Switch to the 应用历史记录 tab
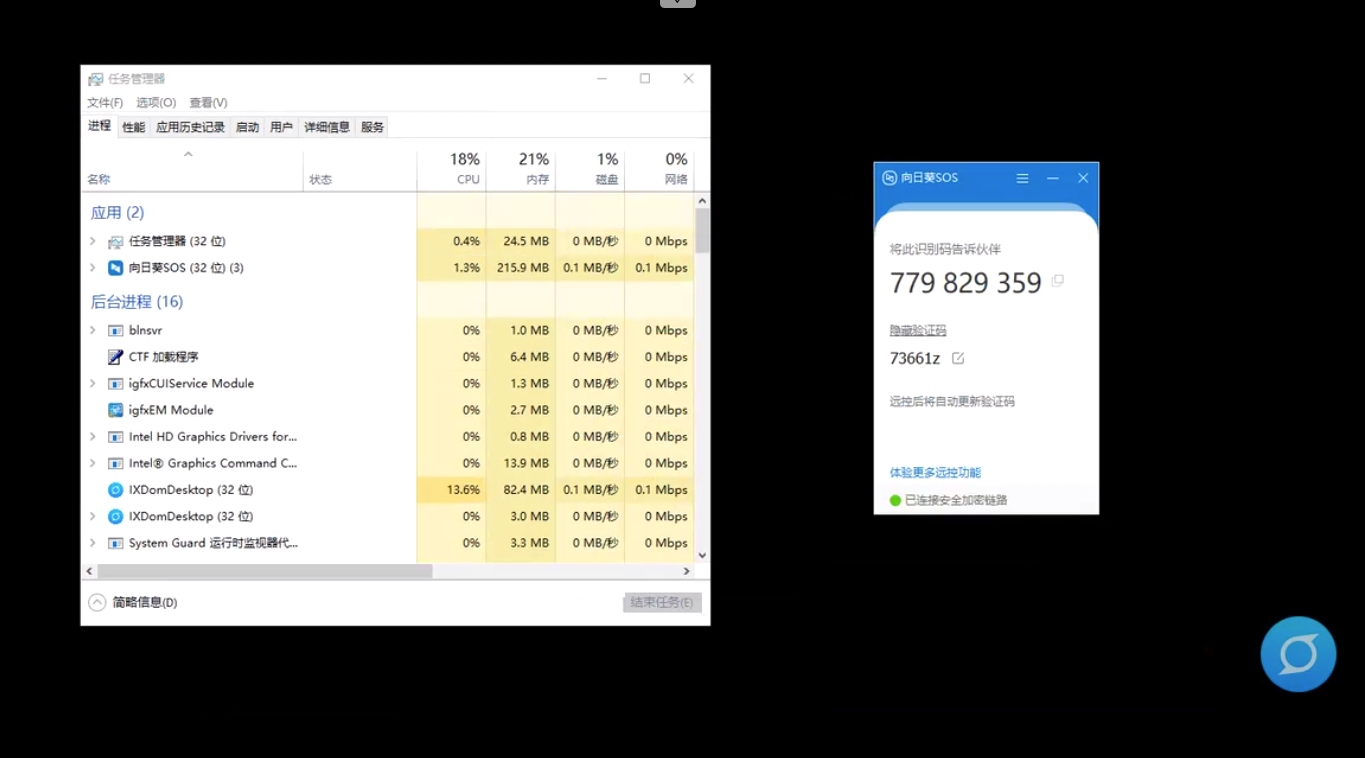 pyautogui.click(x=191, y=127)
